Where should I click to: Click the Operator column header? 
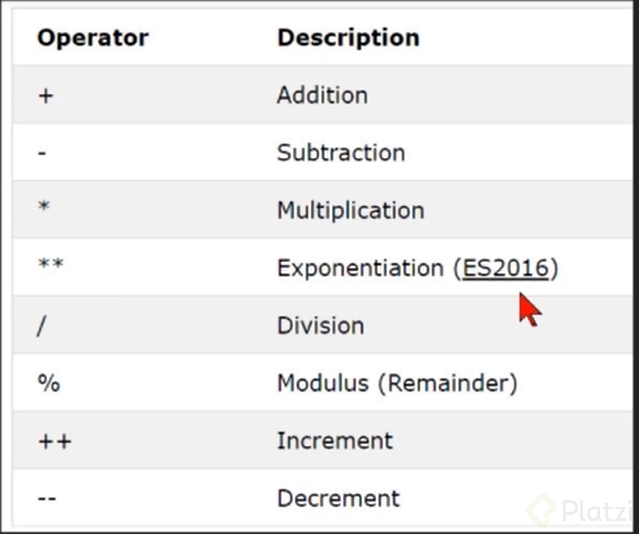[x=93, y=38]
